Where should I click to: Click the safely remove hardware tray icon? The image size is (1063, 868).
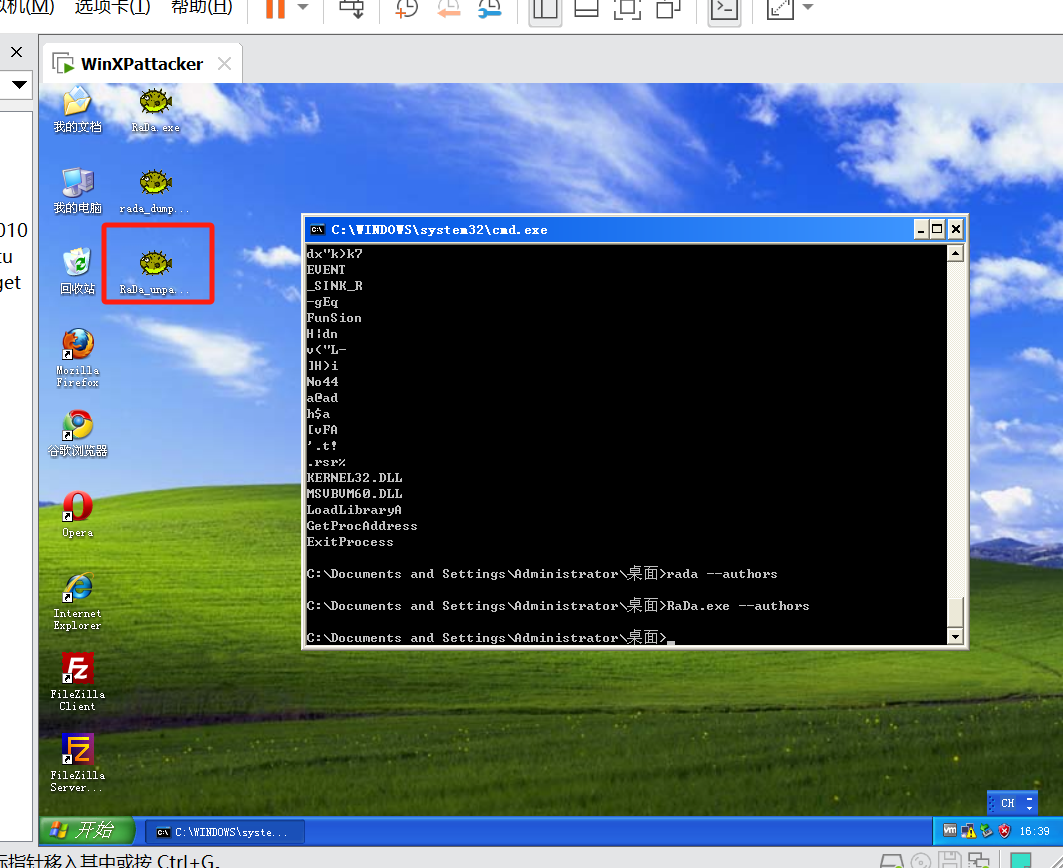986,831
